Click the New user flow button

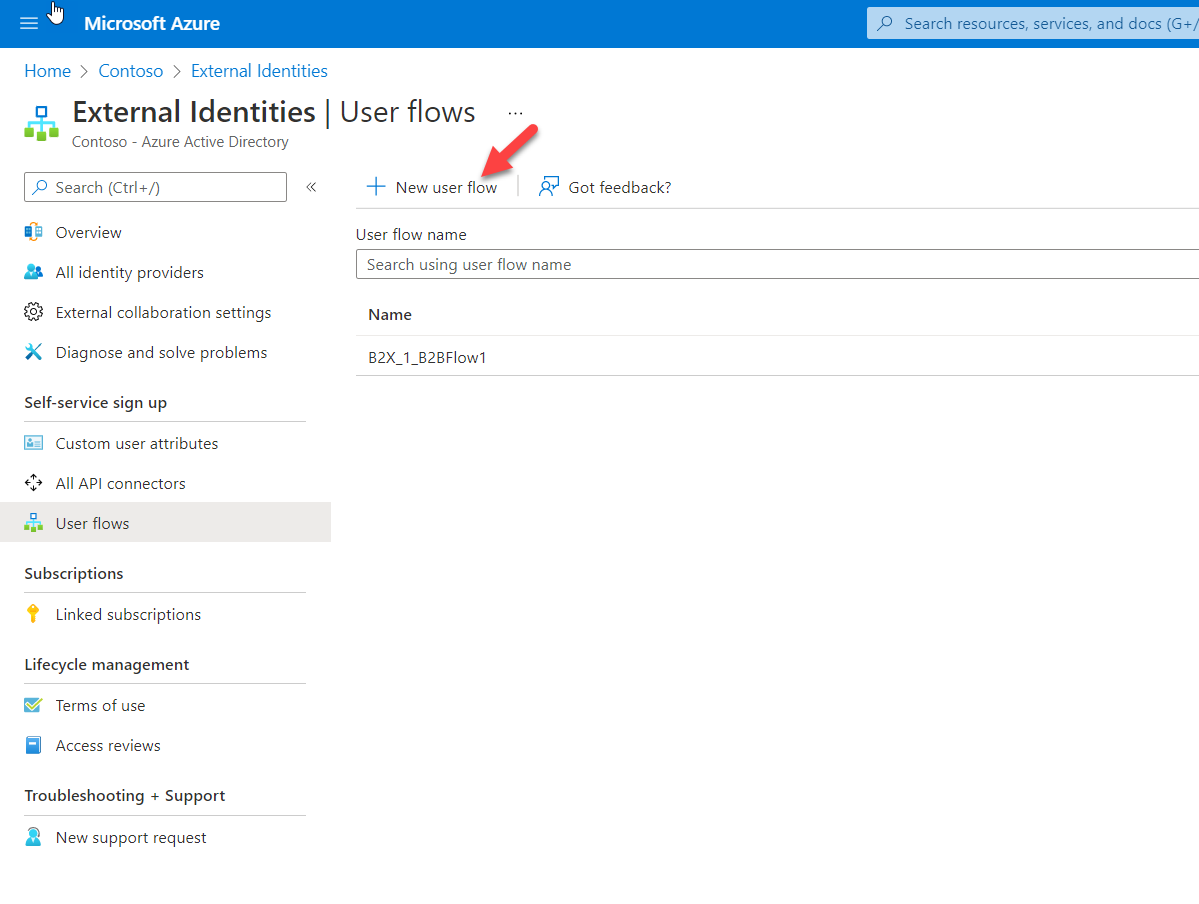click(x=432, y=187)
